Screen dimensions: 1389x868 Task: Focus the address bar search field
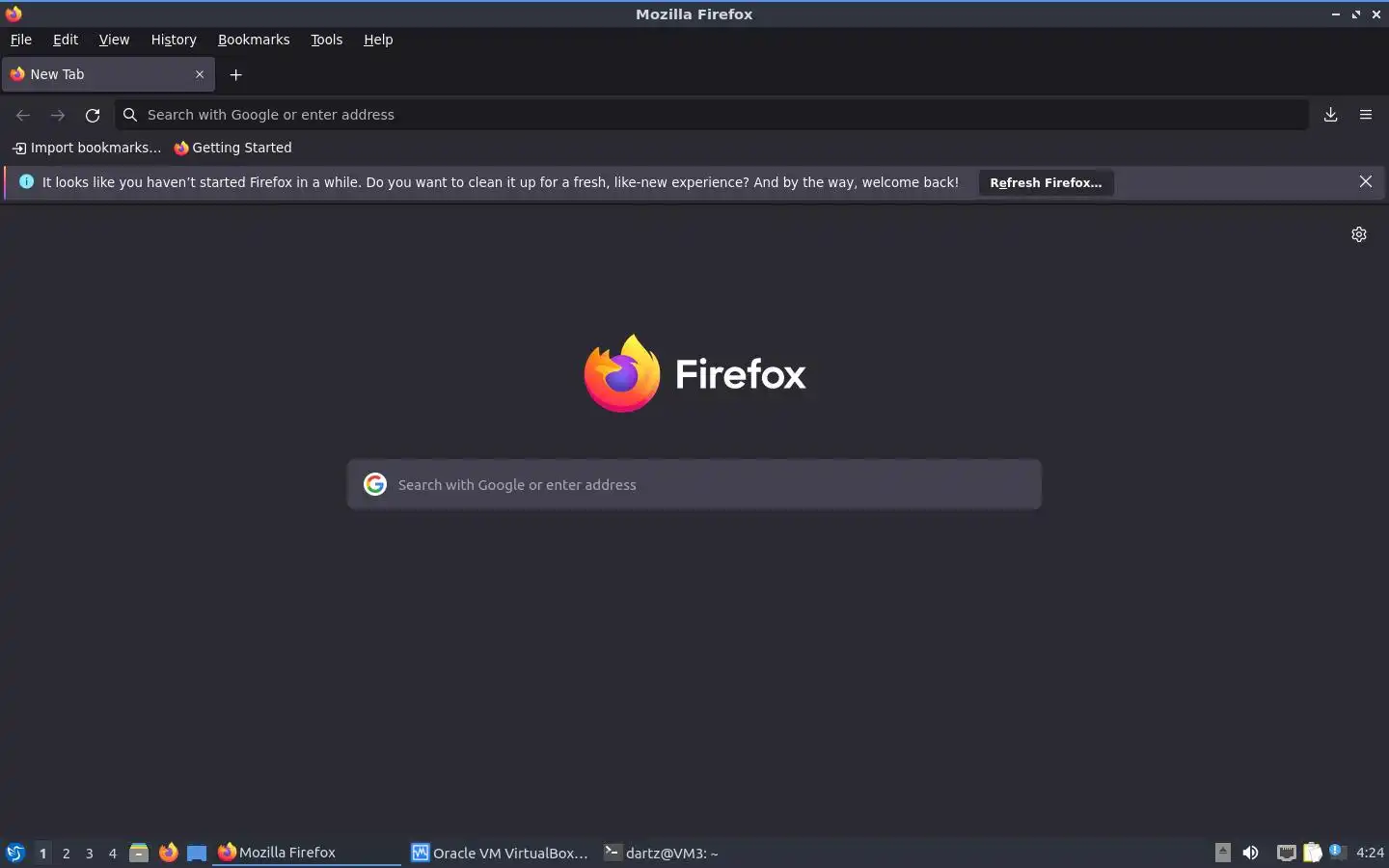tap(712, 115)
